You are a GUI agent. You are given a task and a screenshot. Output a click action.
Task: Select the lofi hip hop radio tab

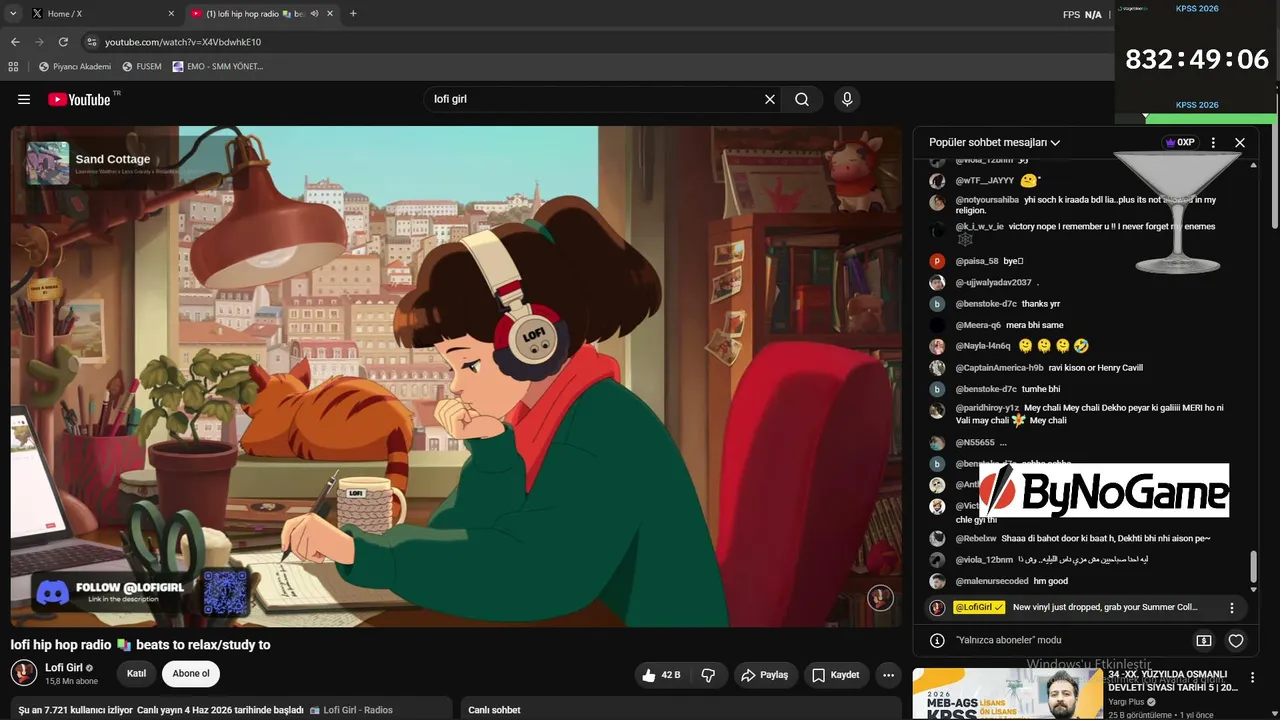click(262, 14)
